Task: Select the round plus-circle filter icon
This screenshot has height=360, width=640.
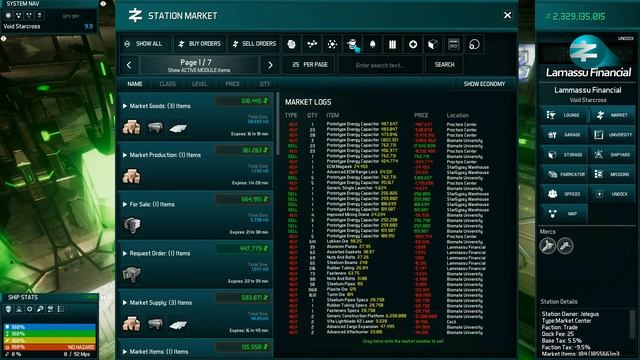Action: click(413, 44)
